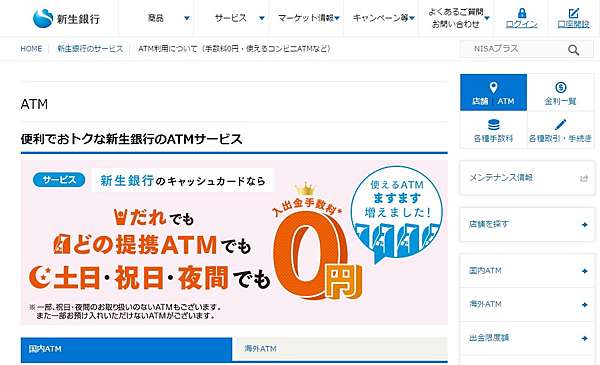The image size is (600, 365).
Task: Switch to the 国内ATM tab
Action: [126, 349]
